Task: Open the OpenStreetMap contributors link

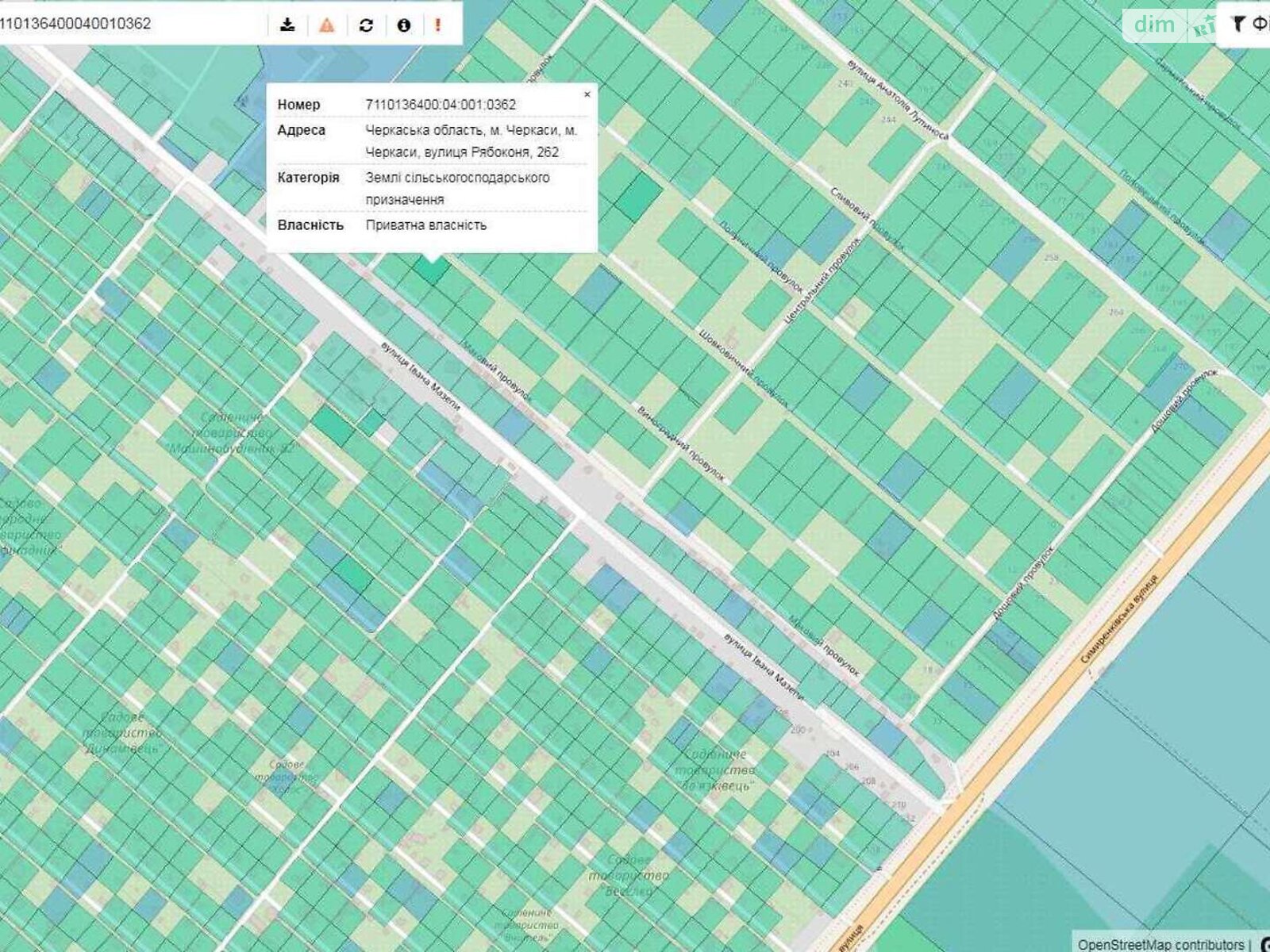Action: (x=1160, y=944)
